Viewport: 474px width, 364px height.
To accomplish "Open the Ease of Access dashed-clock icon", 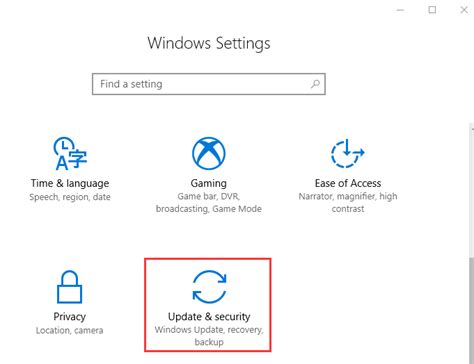I will [347, 153].
